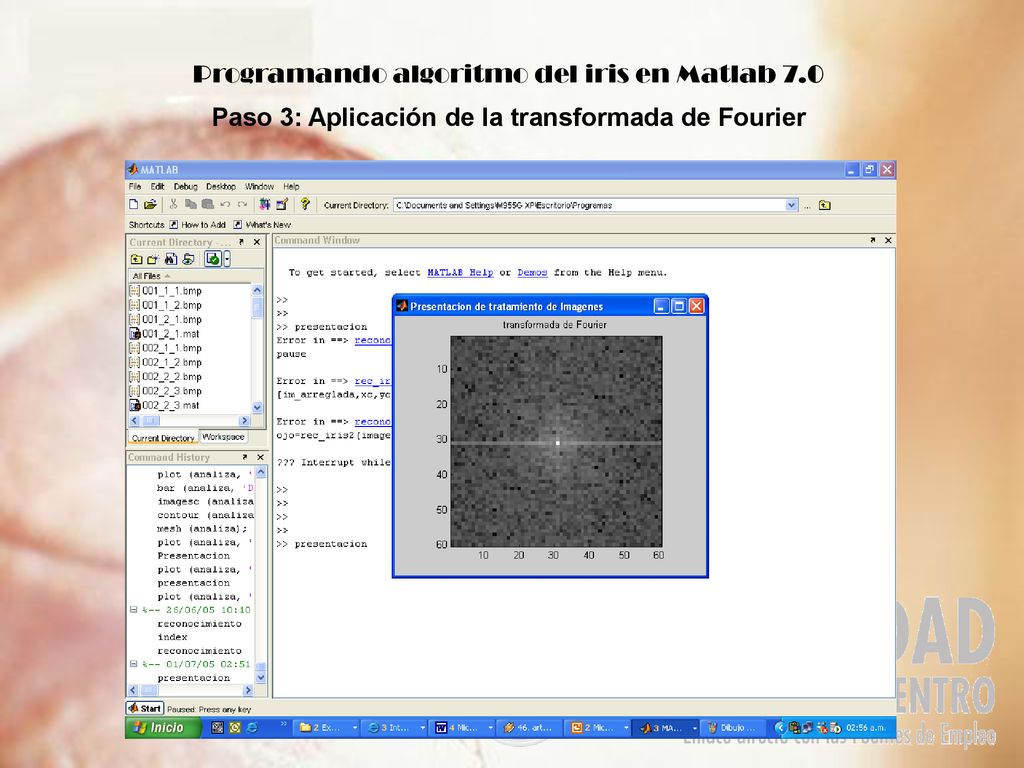Viewport: 1024px width, 768px height.
Task: Click the Undo arrow in toolbar
Action: coord(225,204)
